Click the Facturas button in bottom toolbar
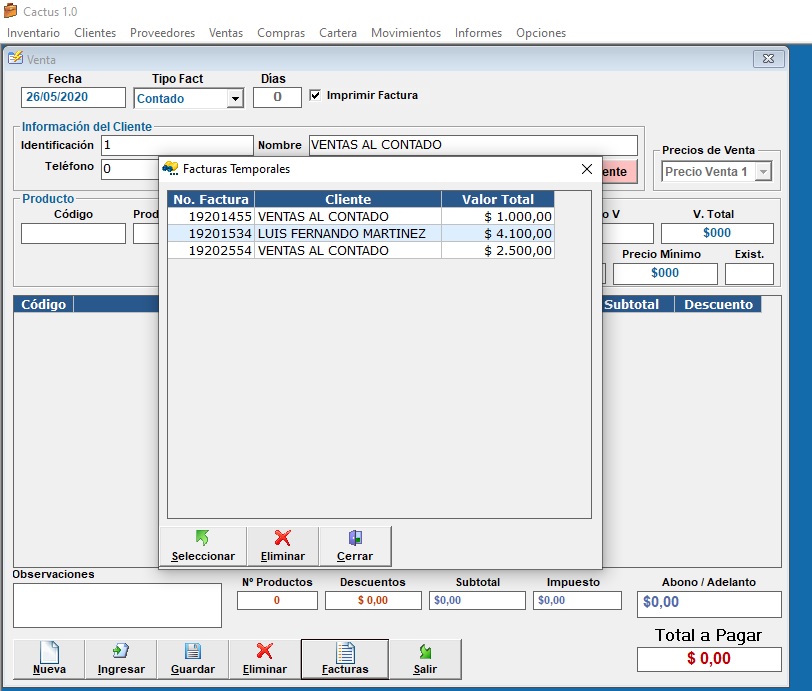Screen dimensions: 812x691 click(x=345, y=659)
